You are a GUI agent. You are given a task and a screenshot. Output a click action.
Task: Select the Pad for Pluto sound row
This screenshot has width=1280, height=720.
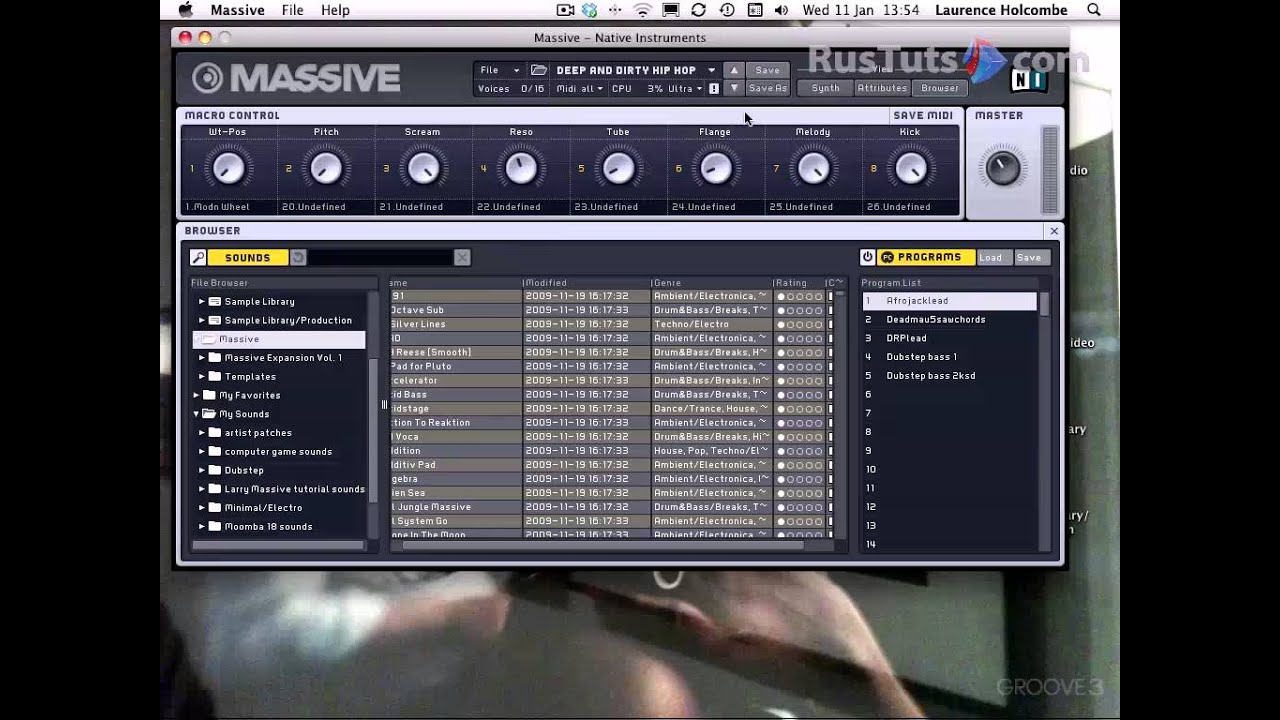[610, 366]
